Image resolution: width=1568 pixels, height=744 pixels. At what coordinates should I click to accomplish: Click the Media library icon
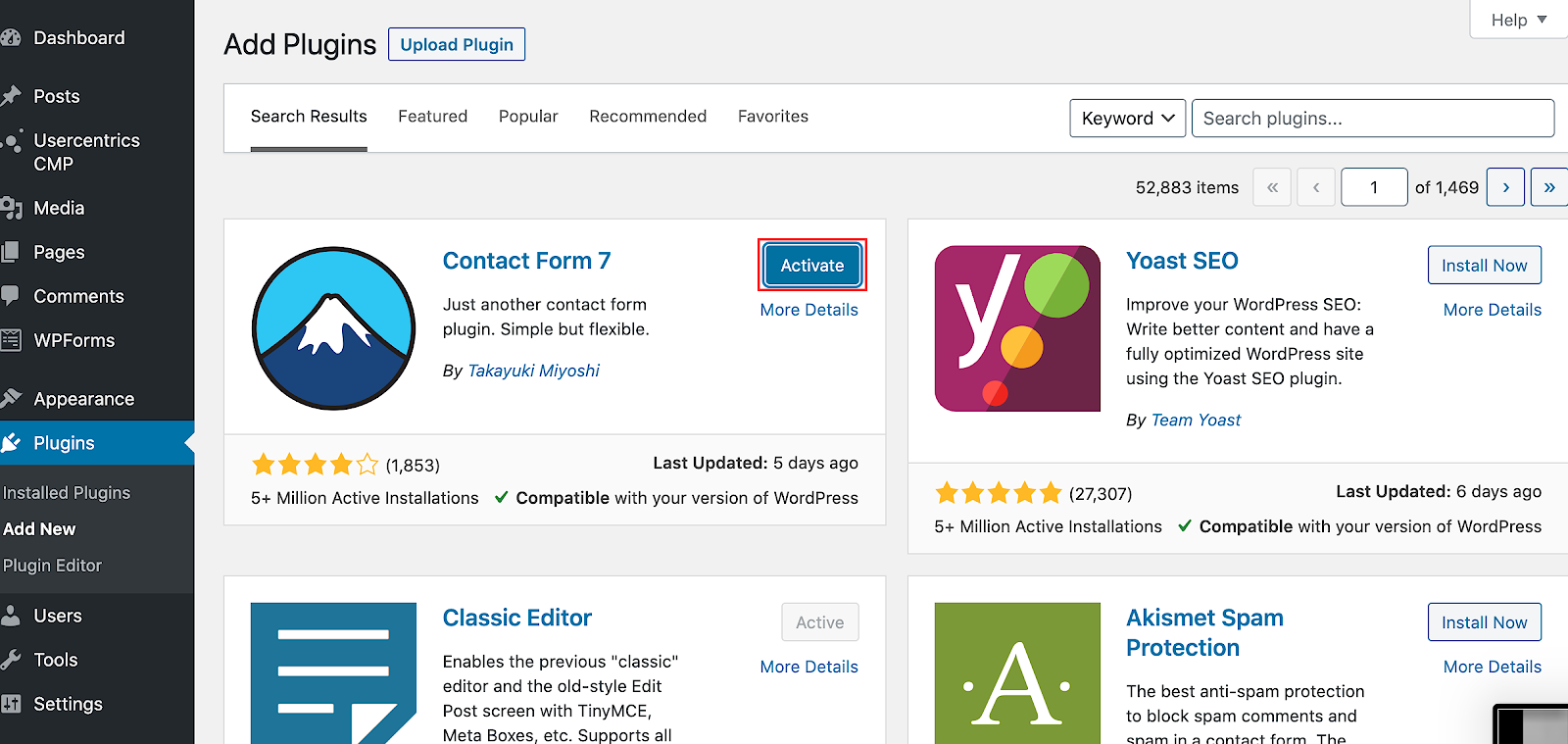click(x=11, y=208)
